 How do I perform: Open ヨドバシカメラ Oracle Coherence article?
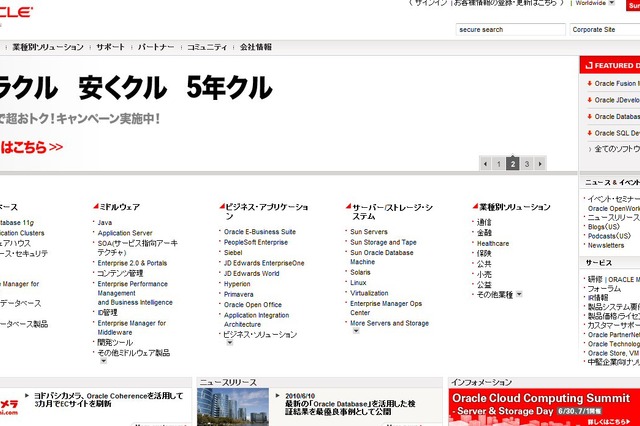coord(108,400)
